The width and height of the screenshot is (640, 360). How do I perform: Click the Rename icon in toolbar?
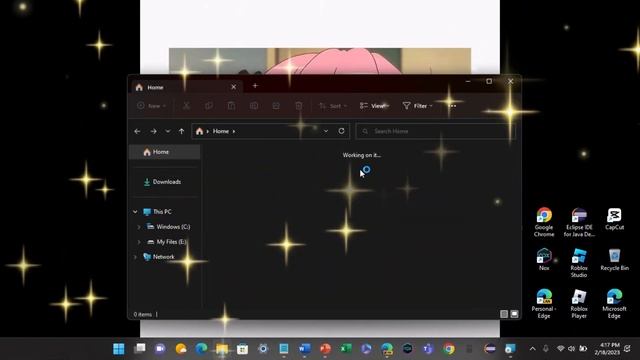click(x=253, y=106)
